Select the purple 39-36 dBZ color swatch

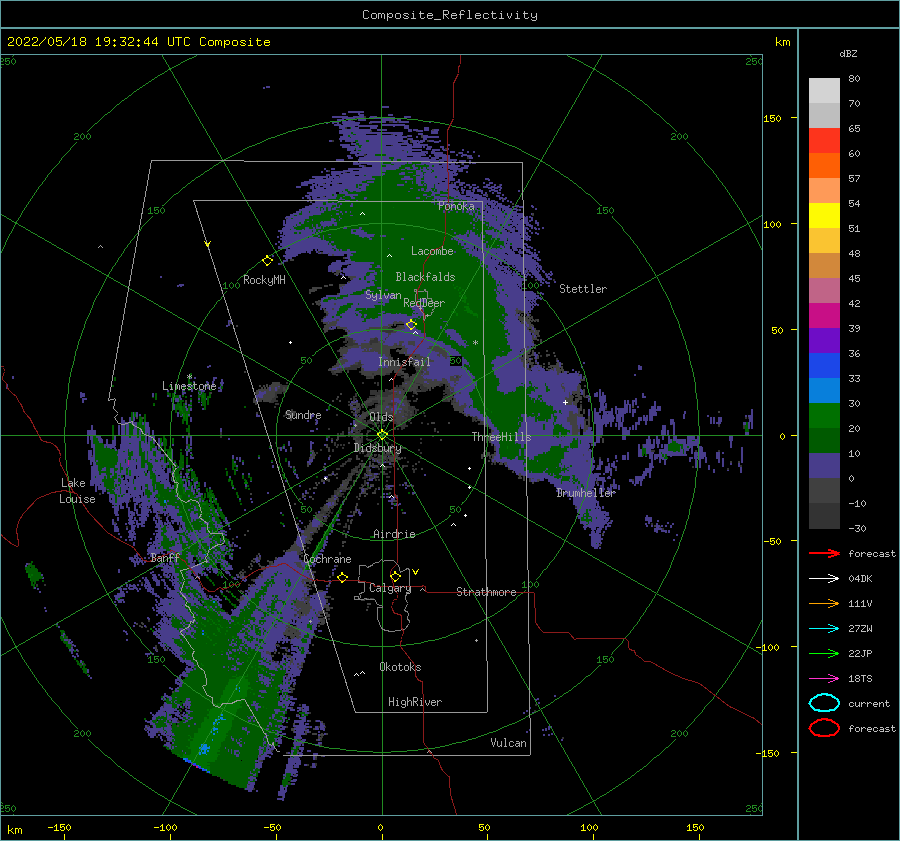[x=824, y=341]
